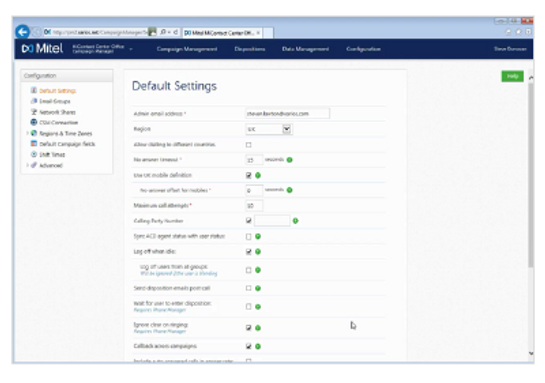545x383 pixels.
Task: Click the Mitel logo
Action: pyautogui.click(x=42, y=49)
